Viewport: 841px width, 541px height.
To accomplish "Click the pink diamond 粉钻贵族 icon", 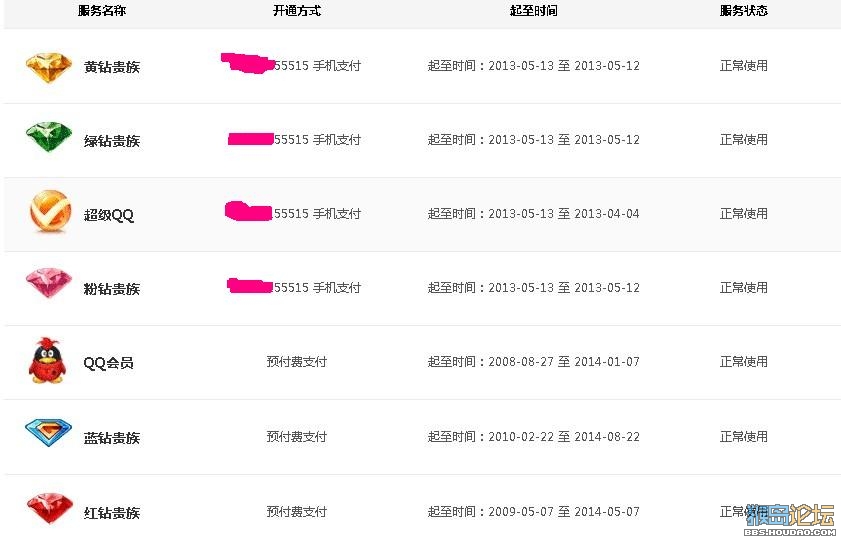I will [x=49, y=283].
